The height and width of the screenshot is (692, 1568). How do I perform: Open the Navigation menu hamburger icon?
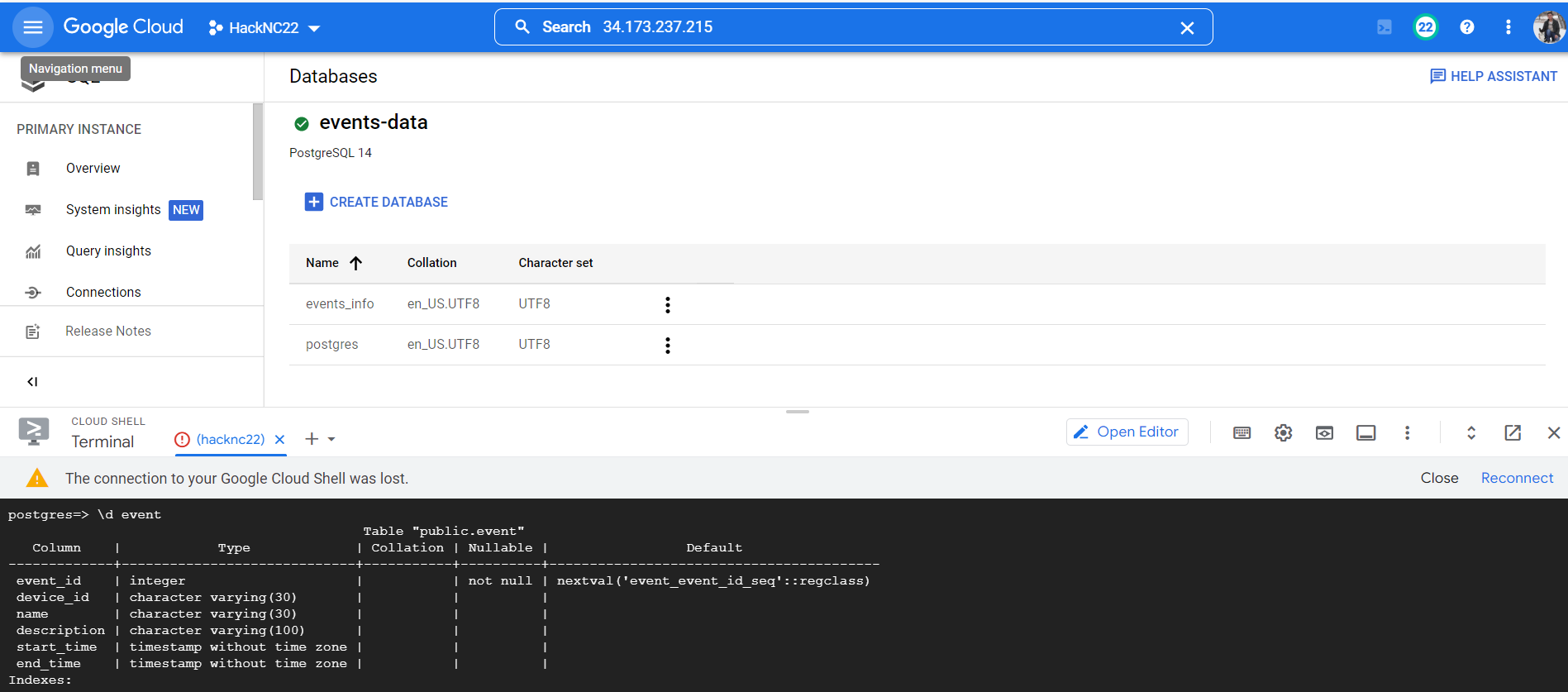click(33, 27)
